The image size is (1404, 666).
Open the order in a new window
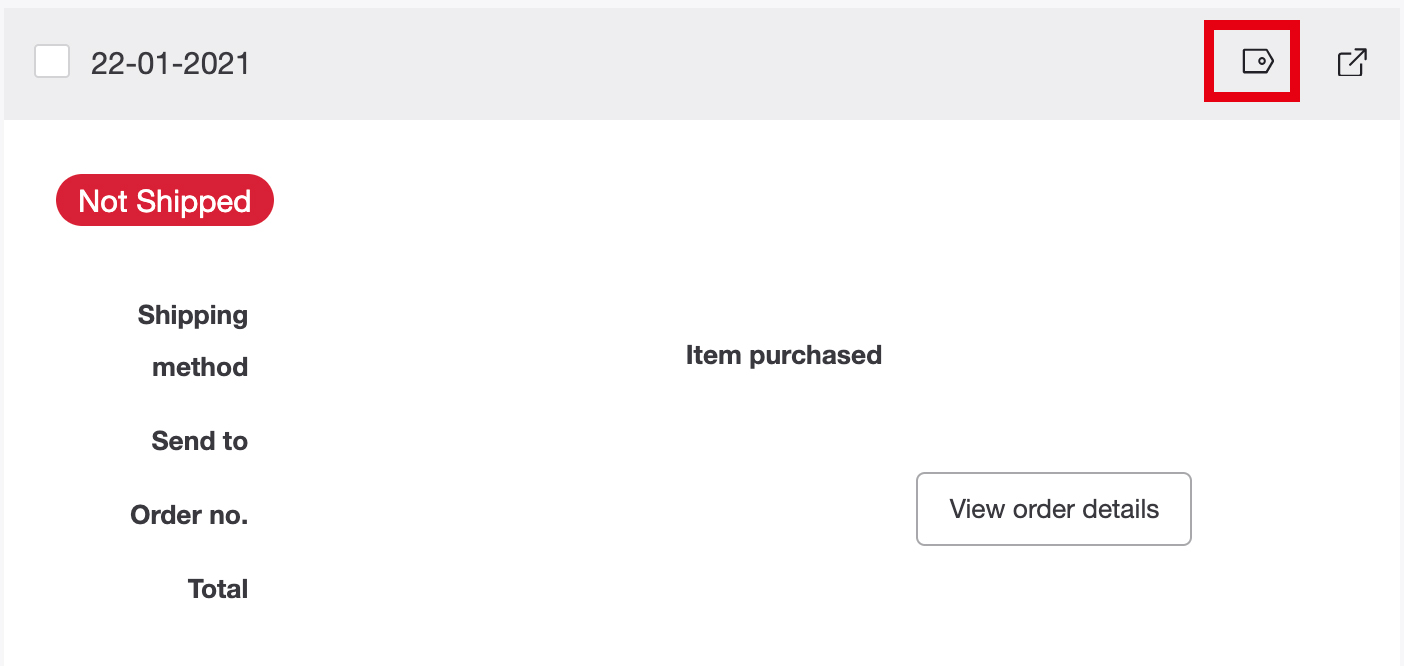click(x=1352, y=63)
